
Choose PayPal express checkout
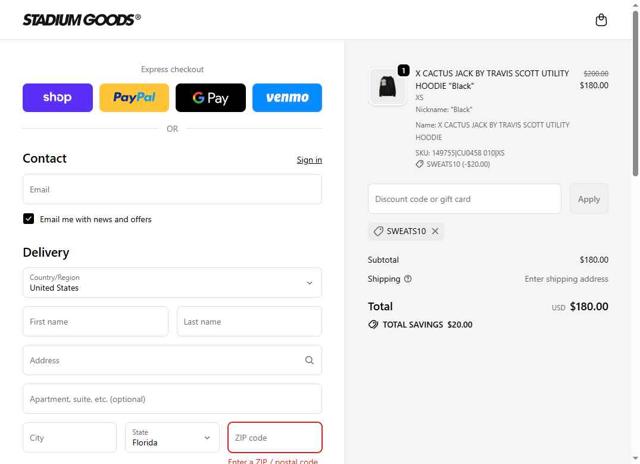coord(134,97)
